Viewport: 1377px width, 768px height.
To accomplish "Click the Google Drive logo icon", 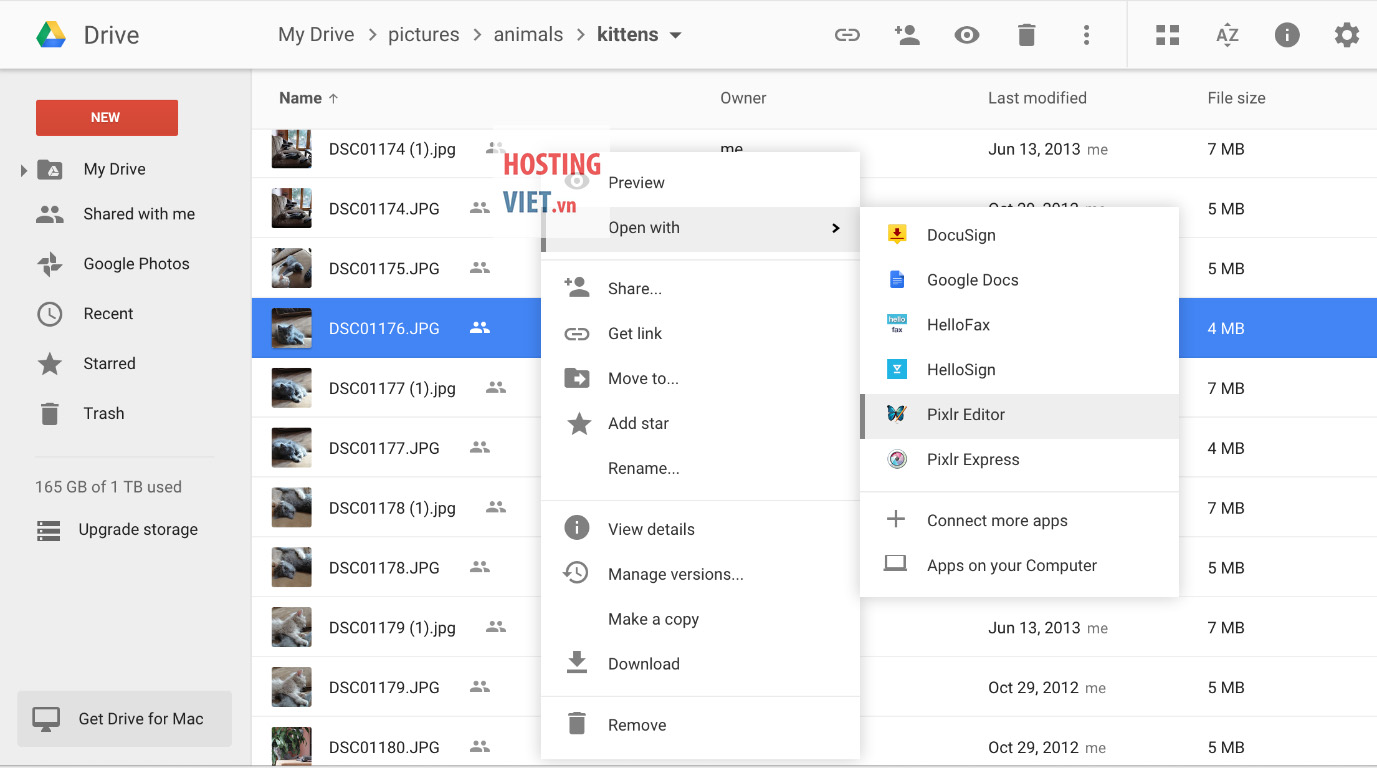I will 51,35.
